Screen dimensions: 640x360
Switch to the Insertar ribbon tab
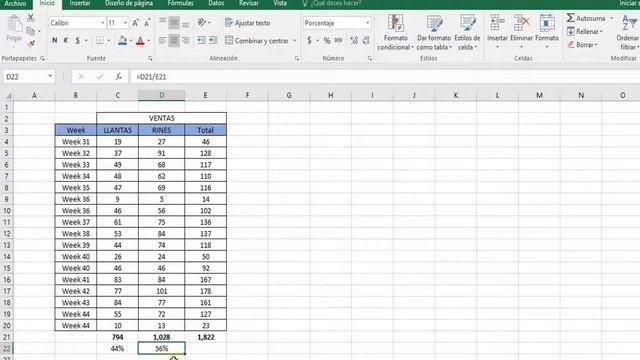[80, 4]
